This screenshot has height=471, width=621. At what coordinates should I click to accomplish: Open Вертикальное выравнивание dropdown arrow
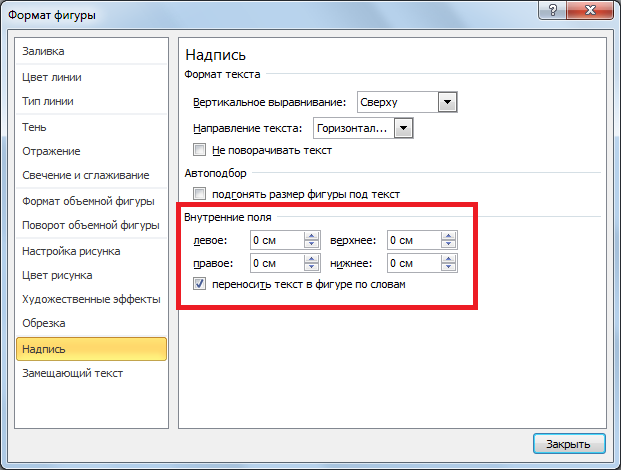point(448,102)
